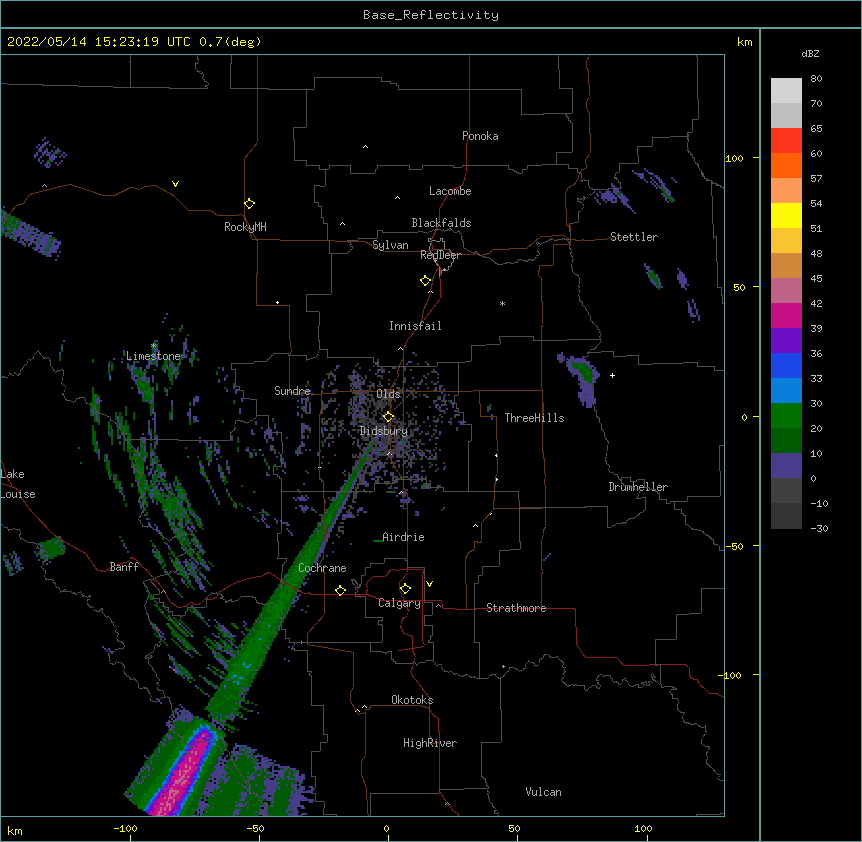Click the yellow diamond marker above RockyMH

click(249, 204)
